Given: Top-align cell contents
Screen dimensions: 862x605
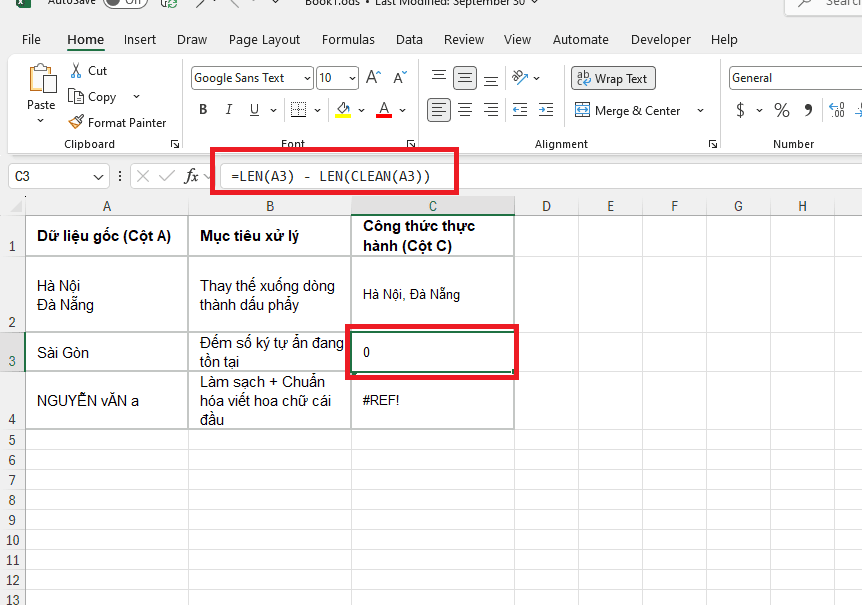Looking at the screenshot, I should click(439, 77).
